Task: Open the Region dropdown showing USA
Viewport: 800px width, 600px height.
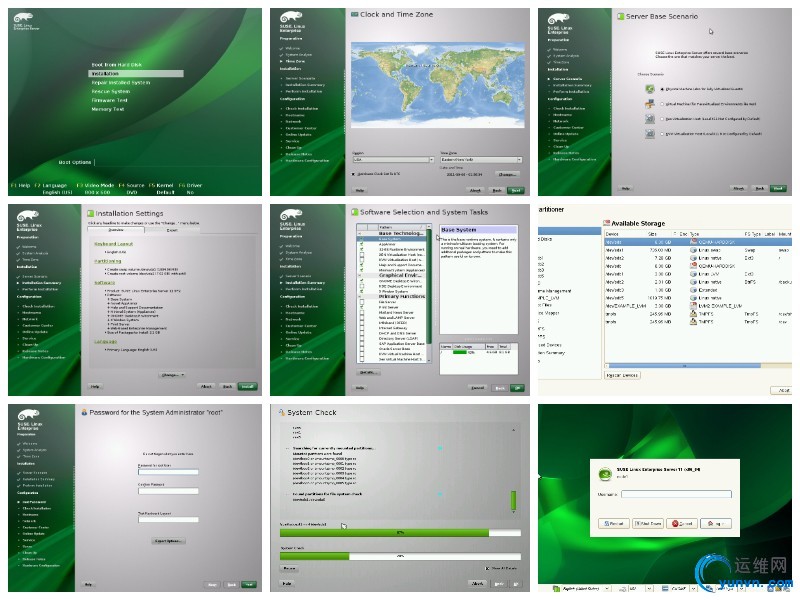Action: [393, 160]
